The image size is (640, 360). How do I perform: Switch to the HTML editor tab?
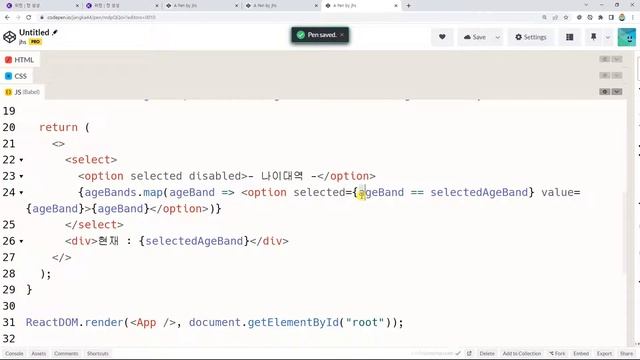[19, 60]
